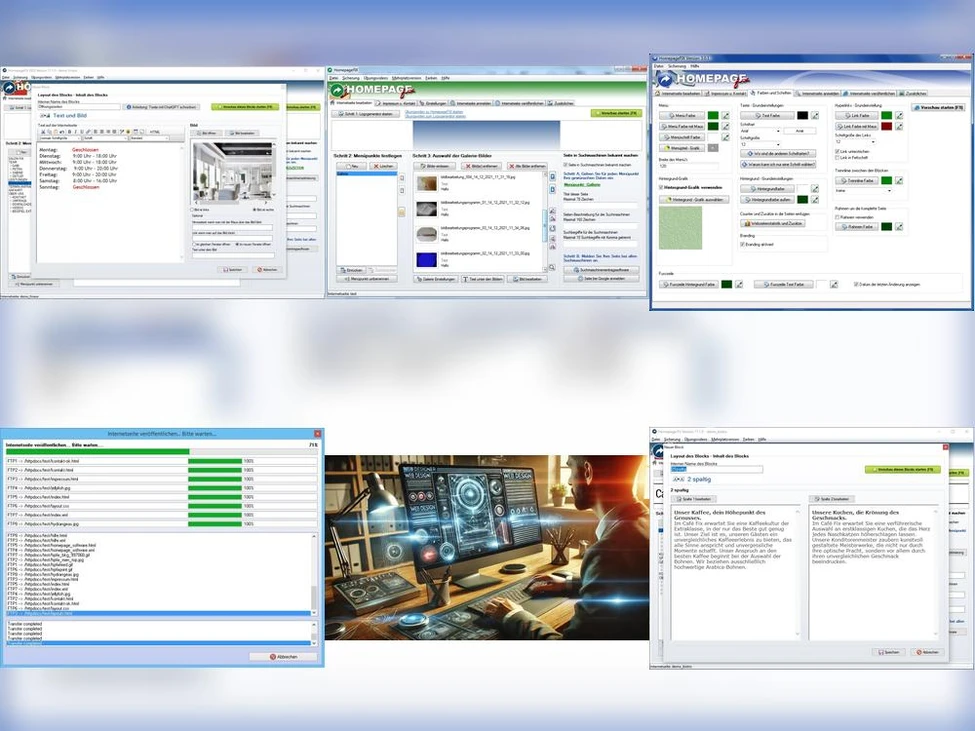The image size is (975, 731).
Task: Toggle Link unterstreichen checkbox
Action: point(837,152)
